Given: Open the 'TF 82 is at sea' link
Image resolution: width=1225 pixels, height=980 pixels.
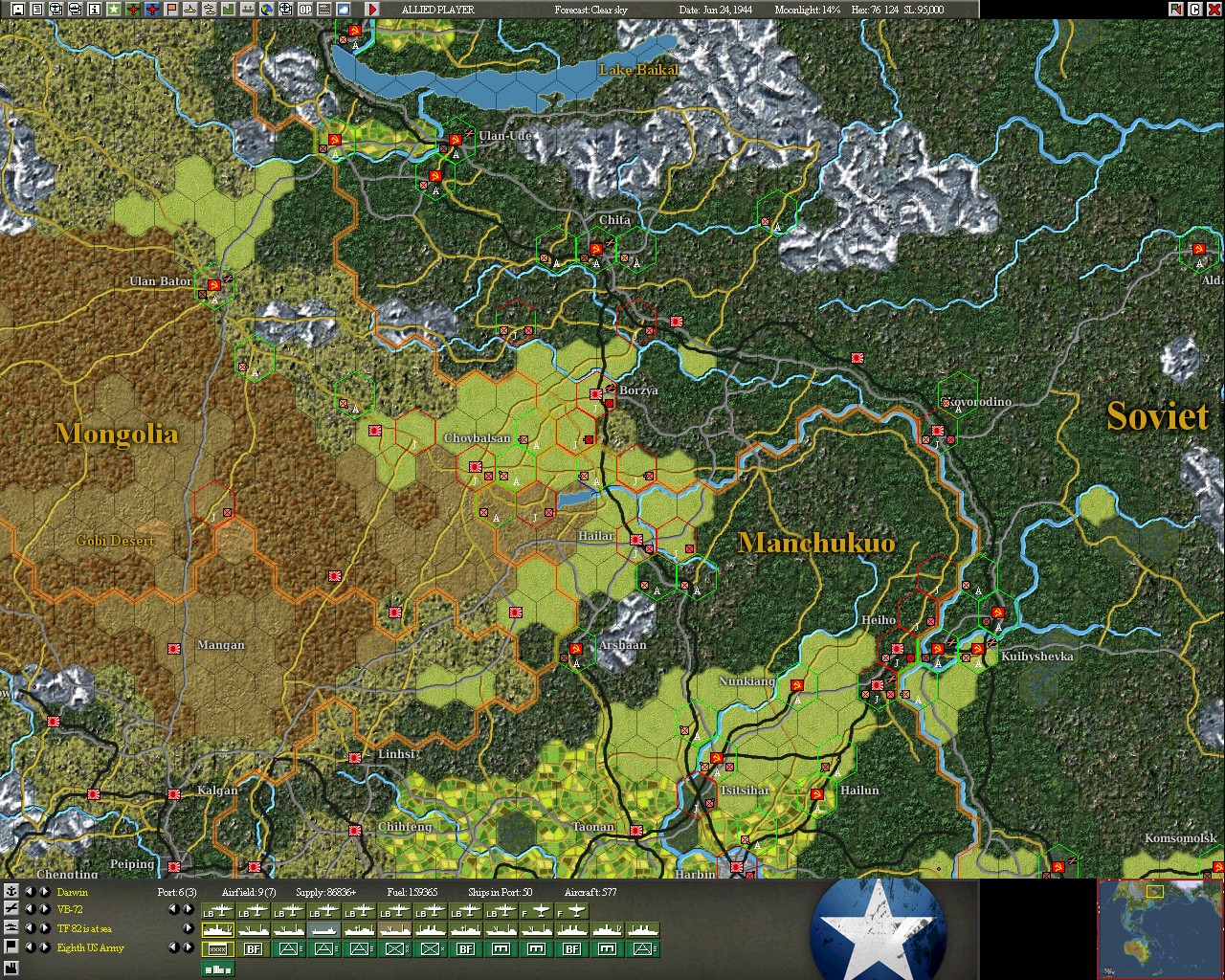Looking at the screenshot, I should pos(84,928).
